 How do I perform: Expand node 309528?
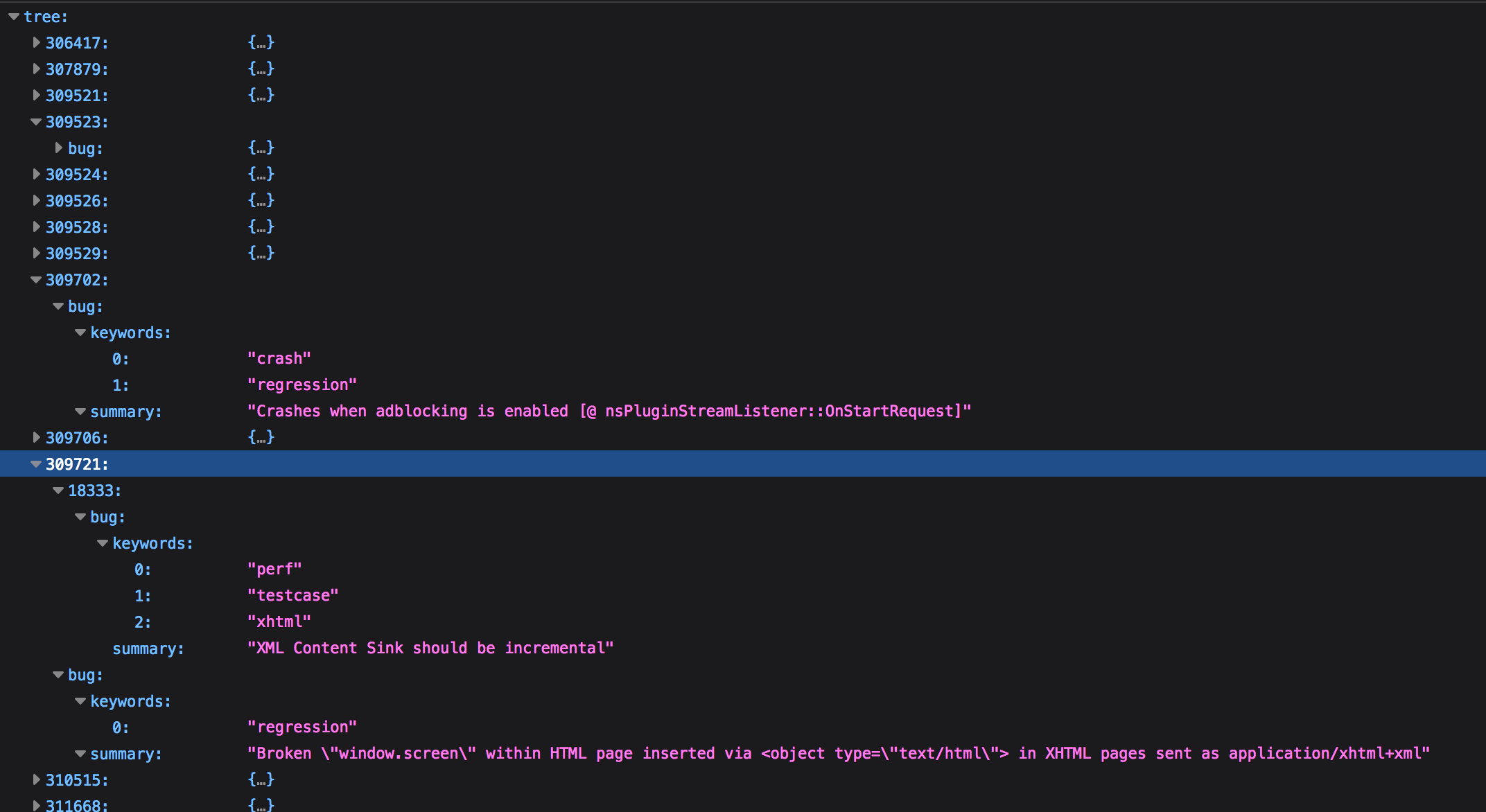[36, 227]
